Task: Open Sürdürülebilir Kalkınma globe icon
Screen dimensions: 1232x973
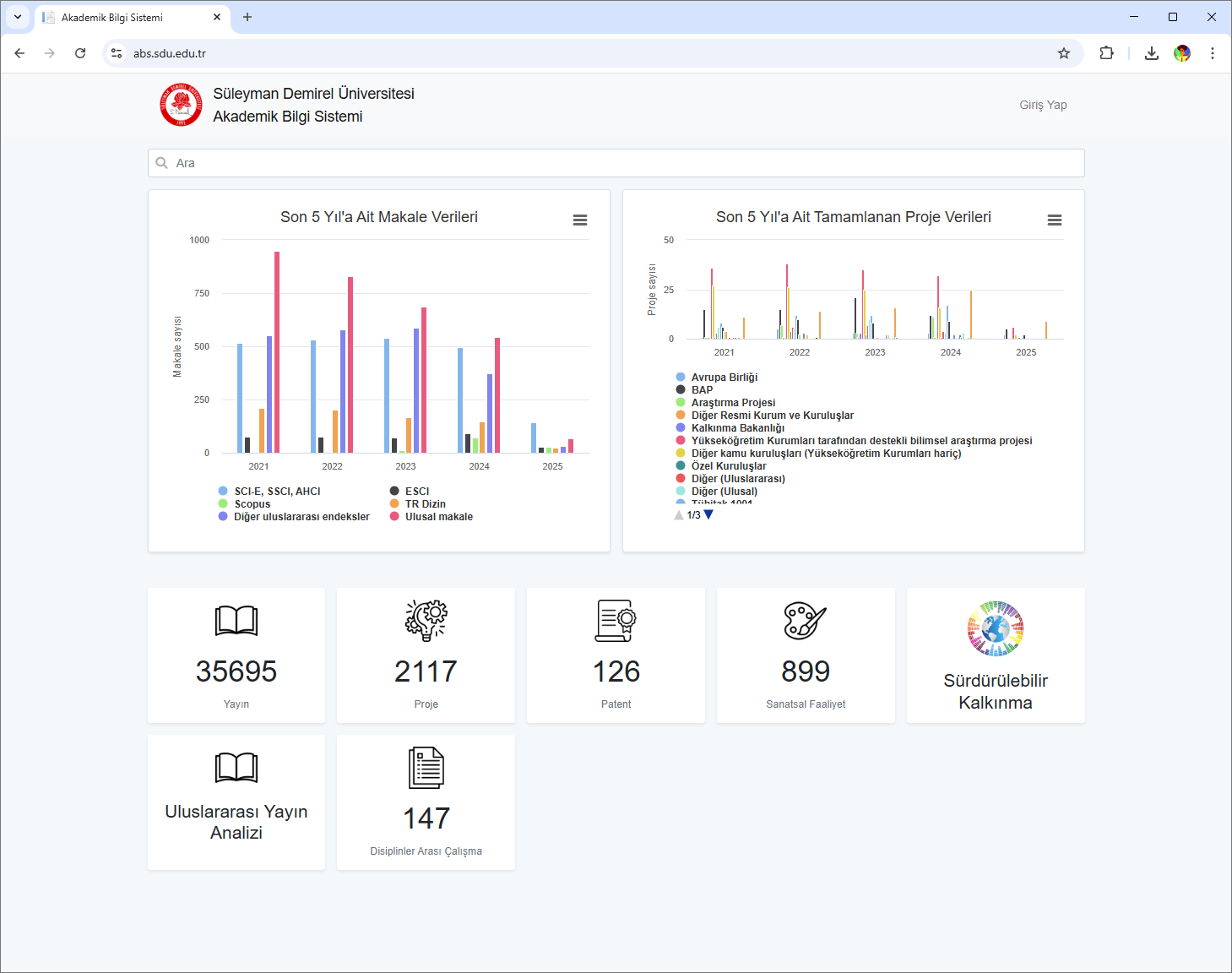Action: (995, 629)
